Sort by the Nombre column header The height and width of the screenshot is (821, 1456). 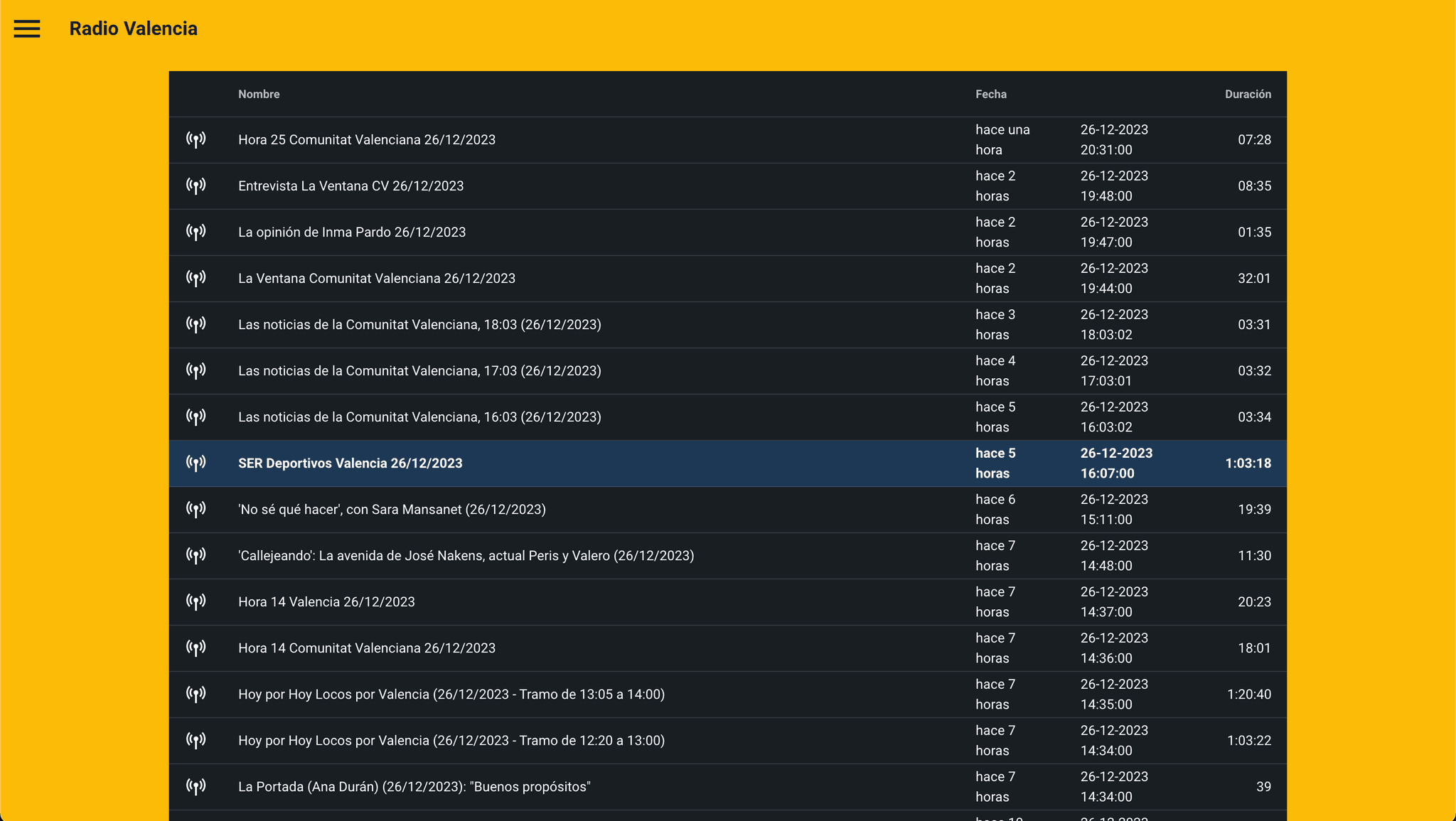tap(259, 95)
